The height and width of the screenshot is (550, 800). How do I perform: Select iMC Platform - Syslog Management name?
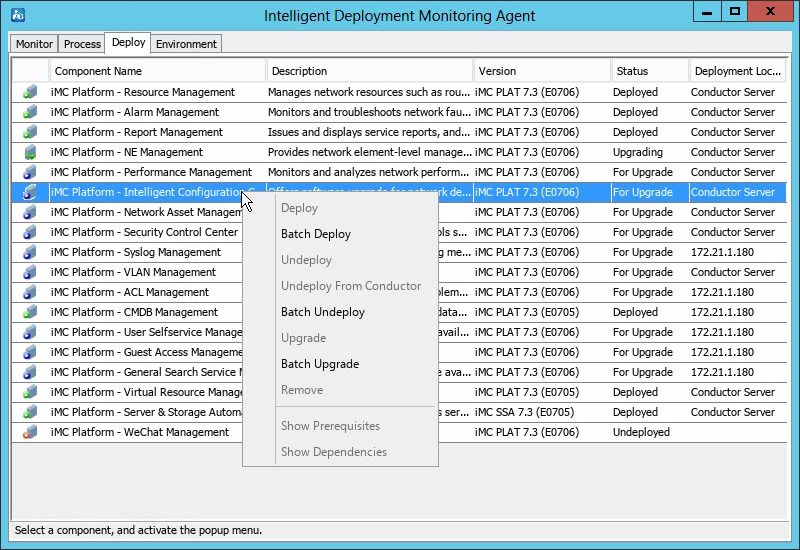(x=136, y=252)
